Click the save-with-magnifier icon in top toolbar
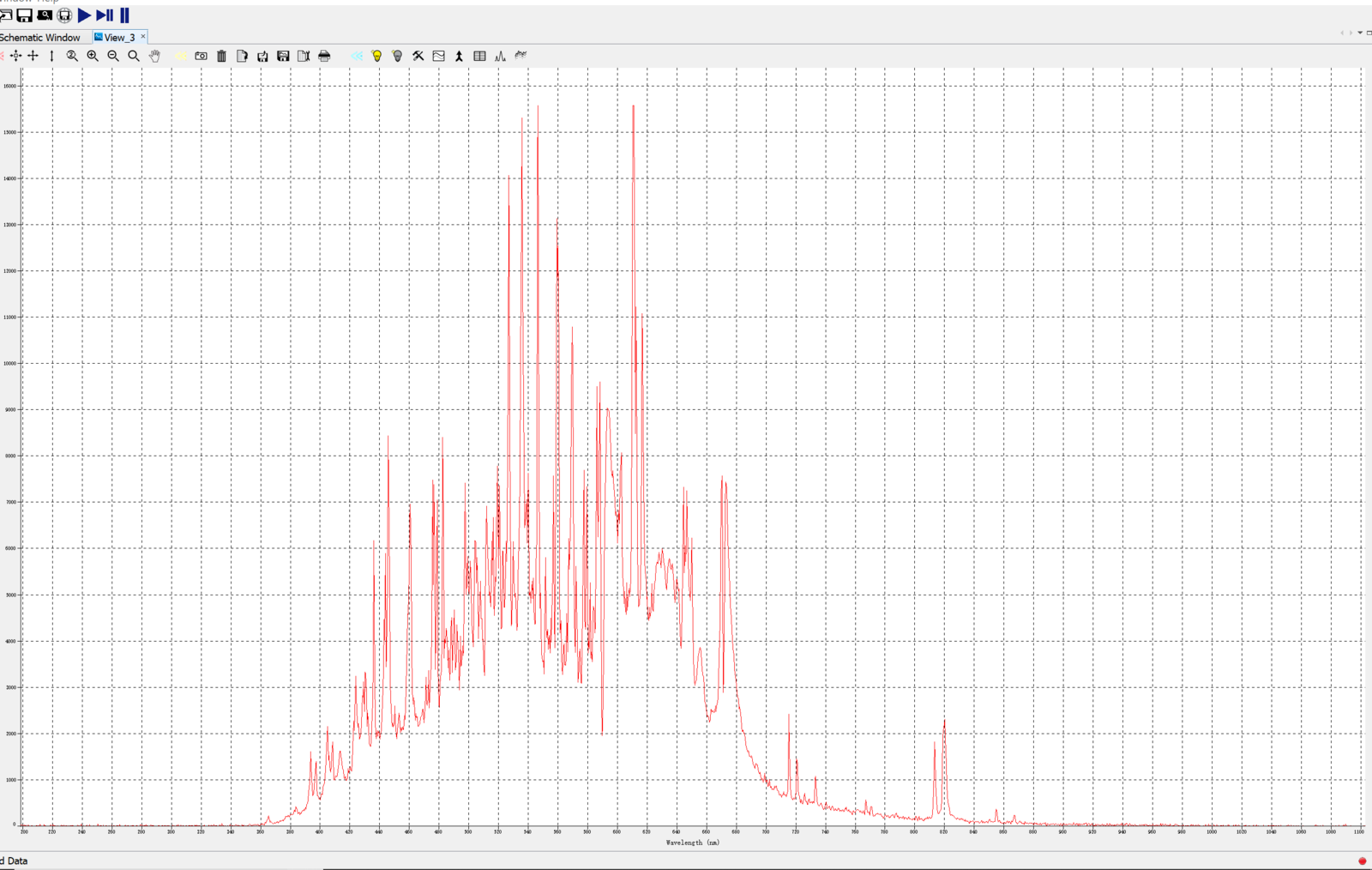1372x870 pixels. (44, 15)
